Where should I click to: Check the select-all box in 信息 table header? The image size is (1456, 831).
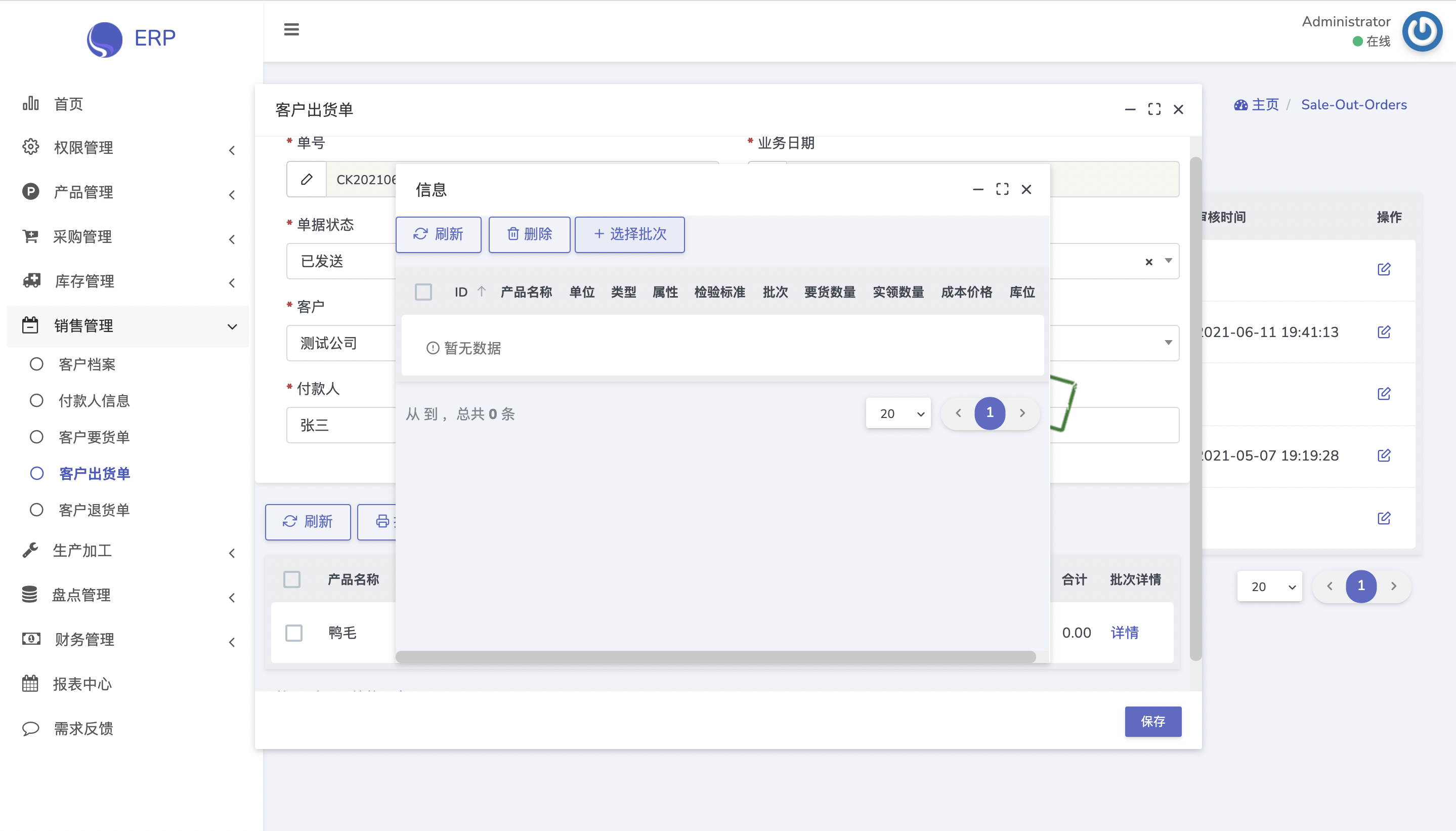423,292
